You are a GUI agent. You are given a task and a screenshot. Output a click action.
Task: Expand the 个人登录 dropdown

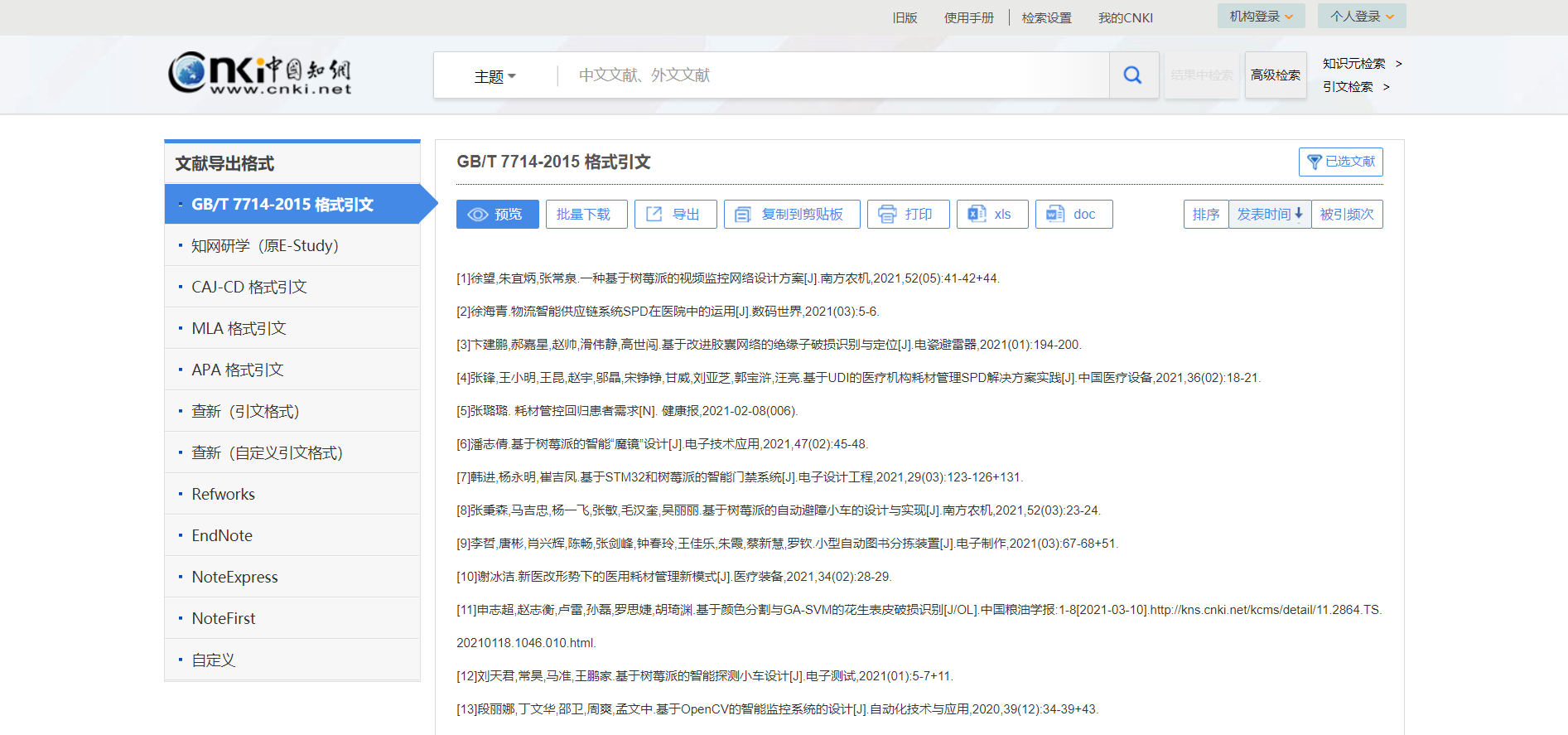coord(1362,16)
